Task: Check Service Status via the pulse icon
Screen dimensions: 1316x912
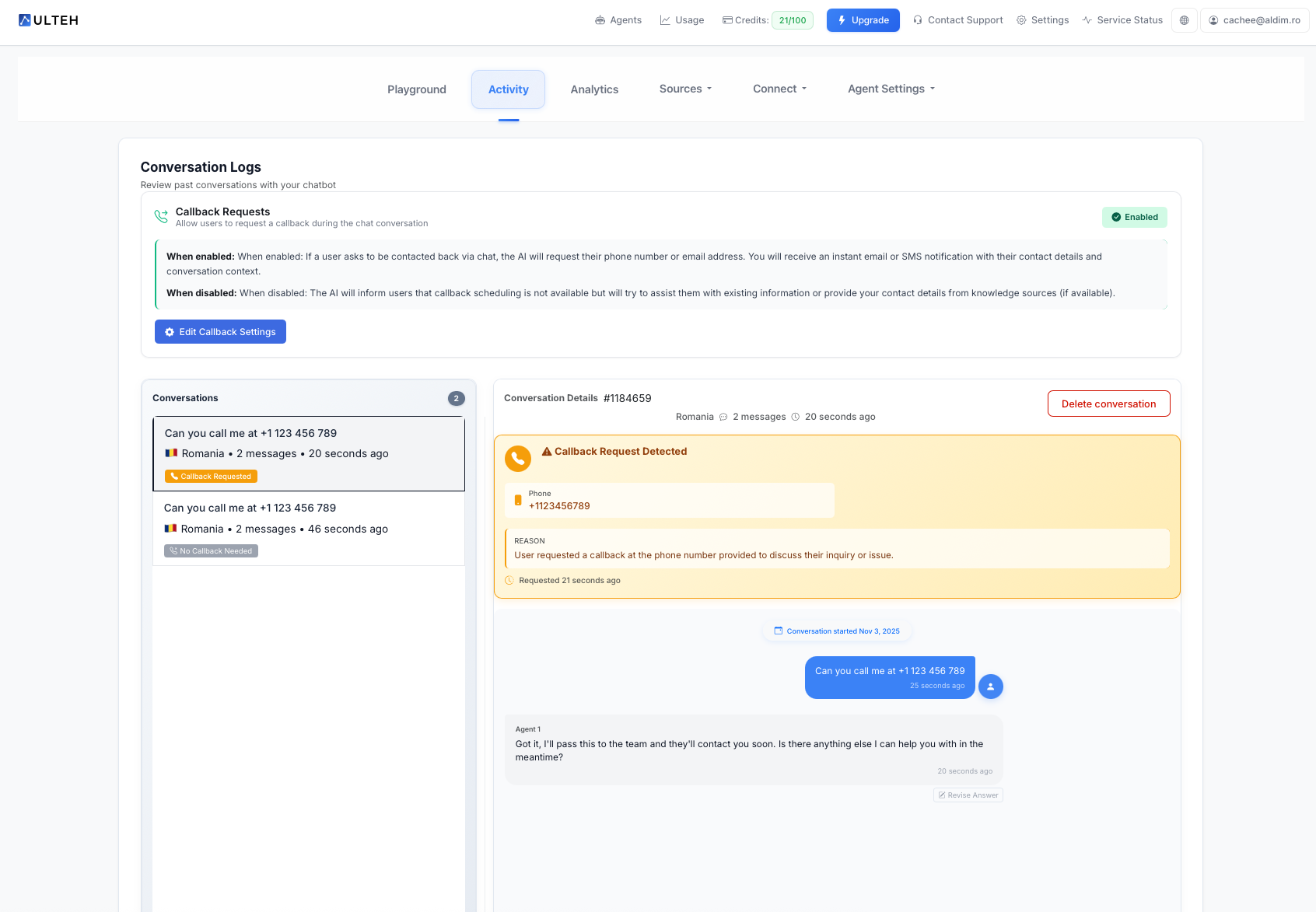Action: [x=1087, y=19]
